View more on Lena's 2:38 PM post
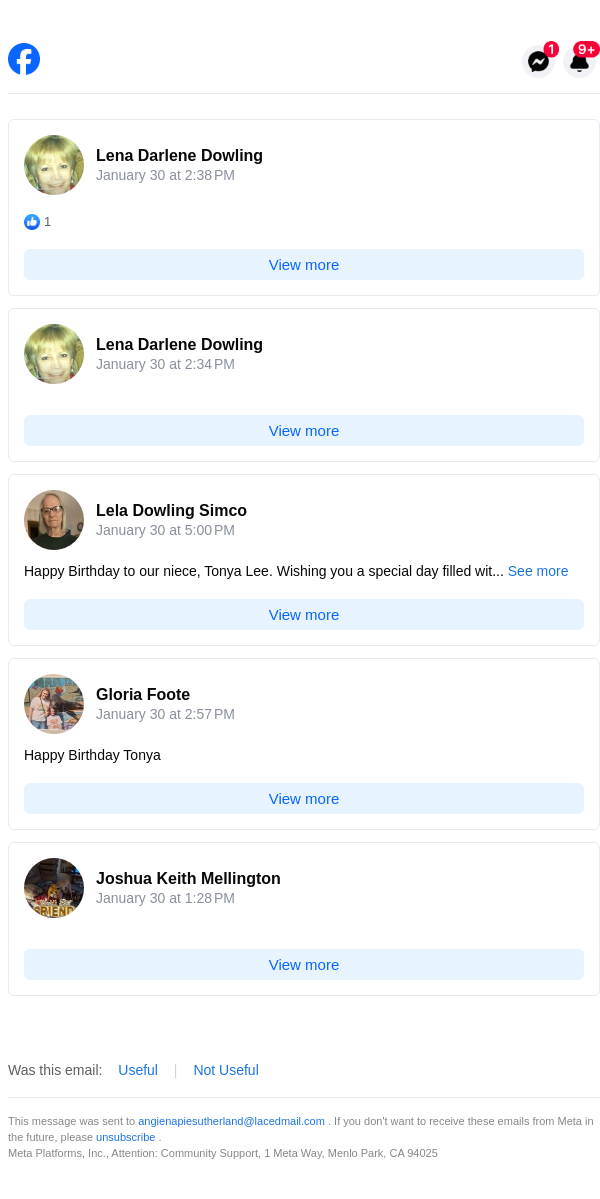The image size is (600, 1199). (304, 265)
